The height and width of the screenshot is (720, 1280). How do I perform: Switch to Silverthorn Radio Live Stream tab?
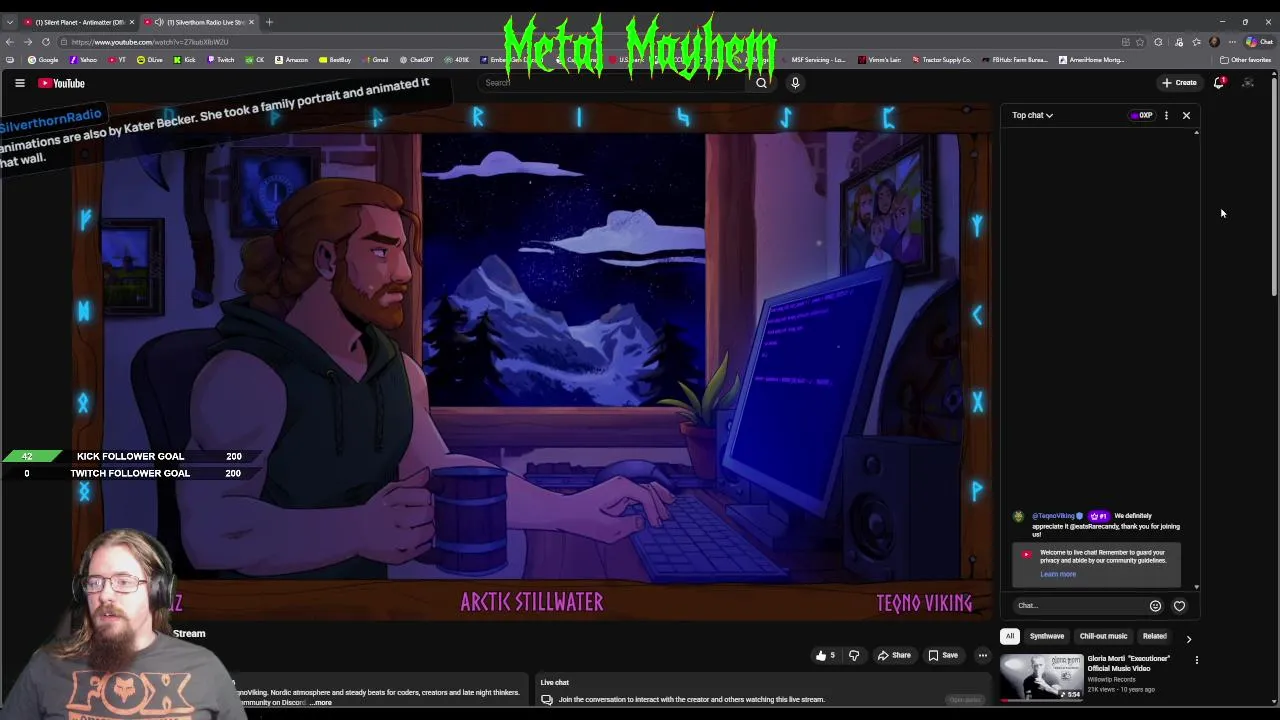click(200, 22)
